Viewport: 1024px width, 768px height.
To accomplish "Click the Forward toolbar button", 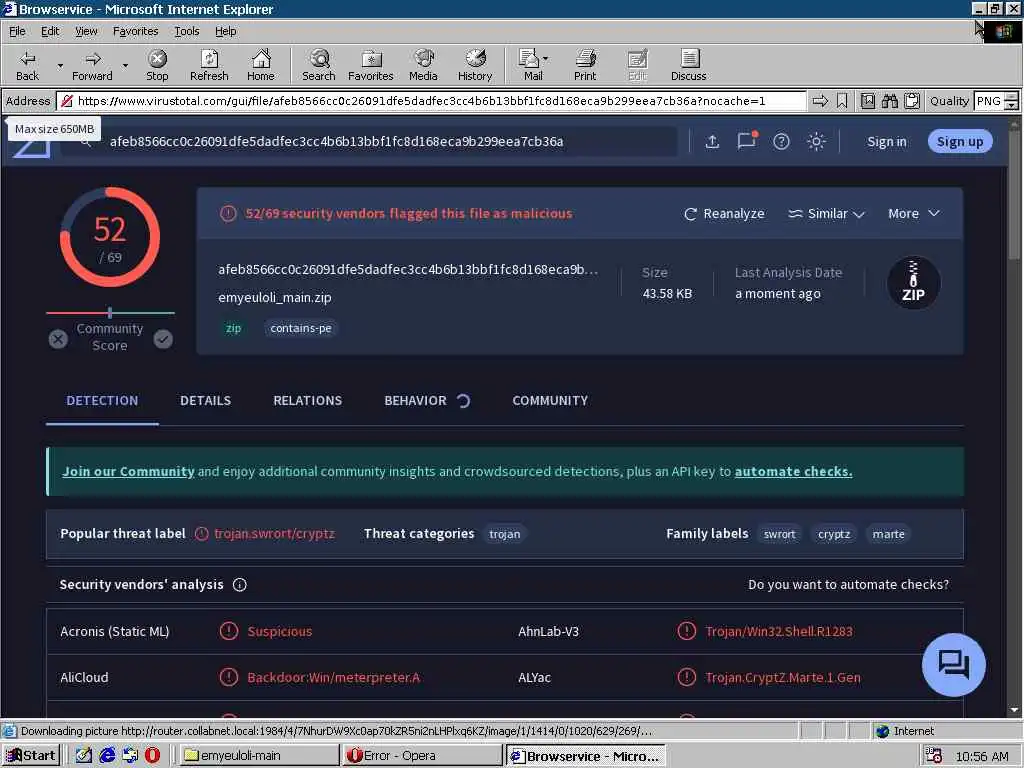I will (92, 65).
